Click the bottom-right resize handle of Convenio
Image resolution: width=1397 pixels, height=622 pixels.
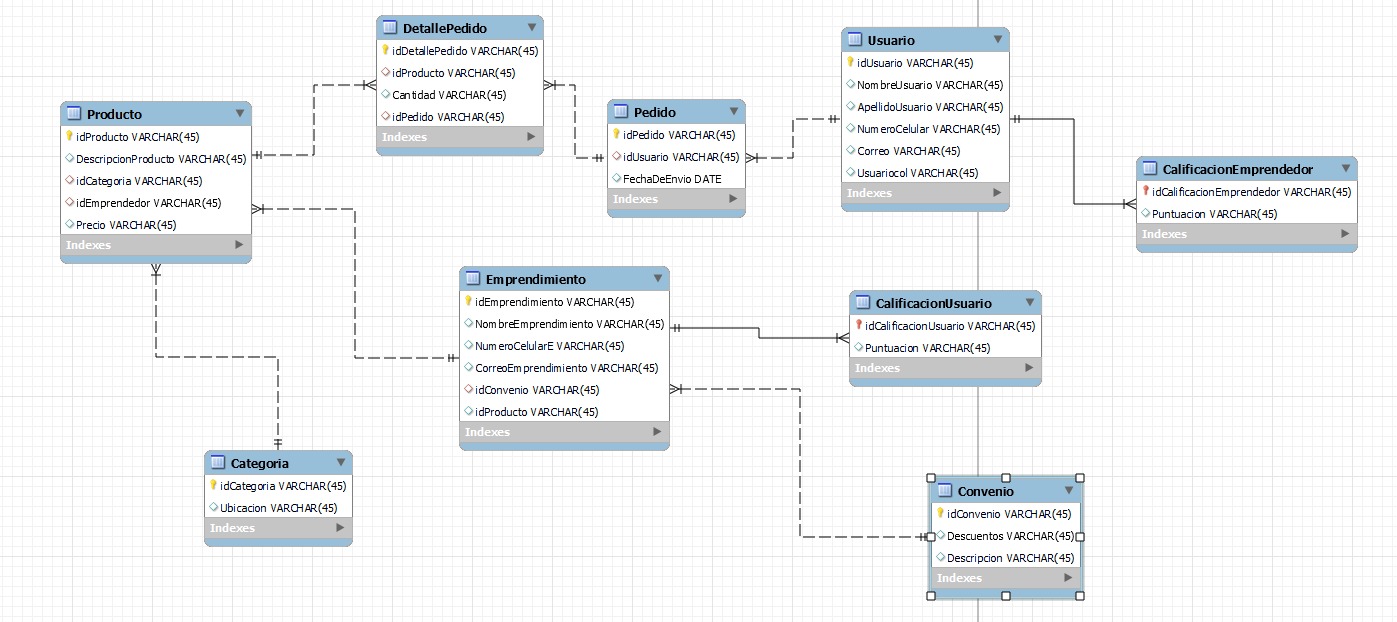pyautogui.click(x=1080, y=596)
